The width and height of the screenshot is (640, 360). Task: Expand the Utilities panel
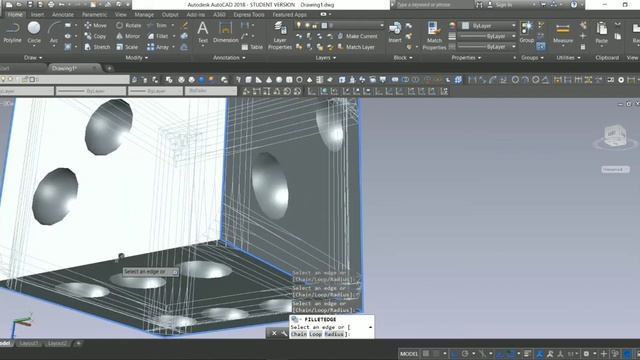[568, 58]
